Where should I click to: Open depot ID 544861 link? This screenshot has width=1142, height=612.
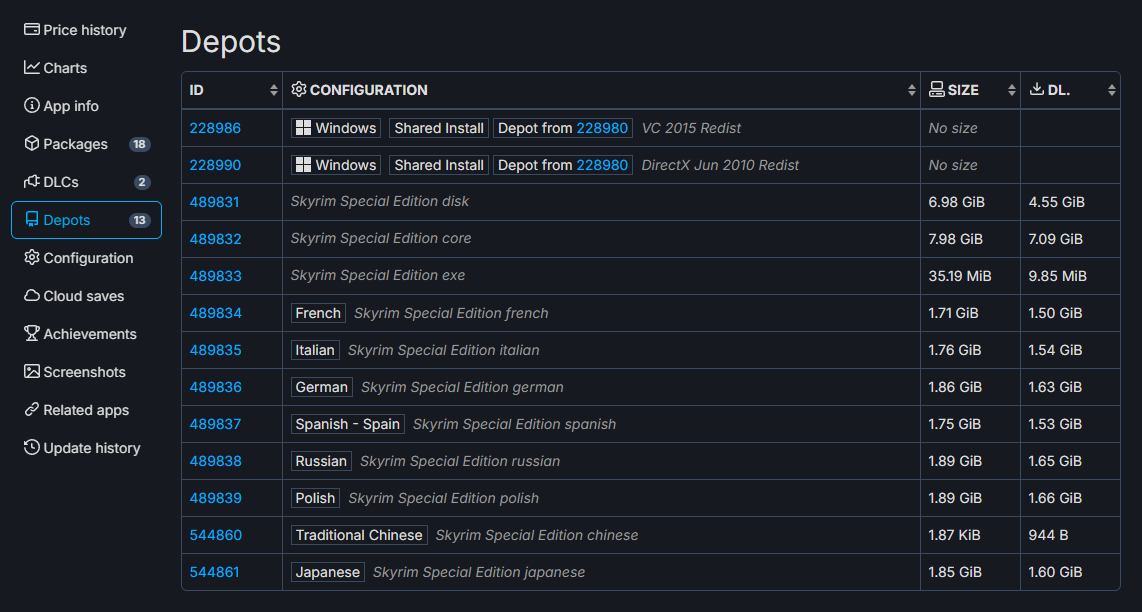tap(215, 572)
